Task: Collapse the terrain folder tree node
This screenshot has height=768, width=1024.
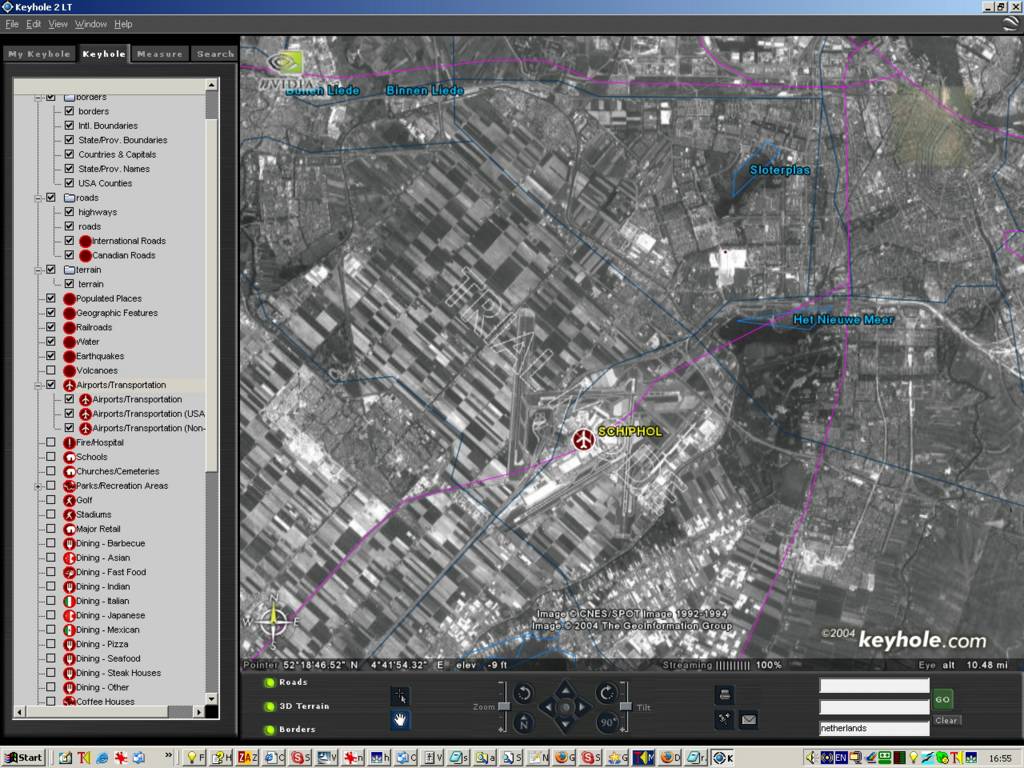Action: 38,270
